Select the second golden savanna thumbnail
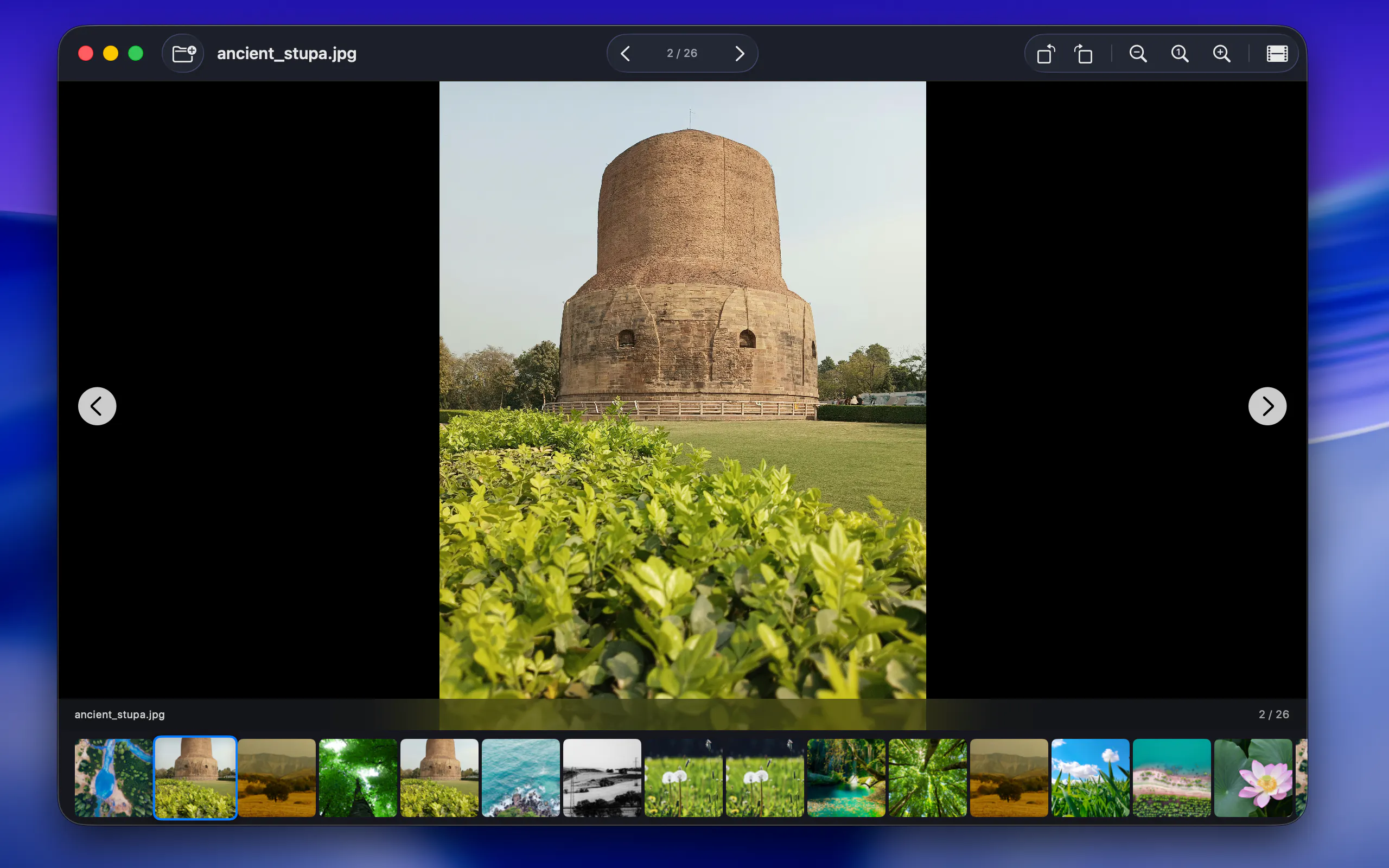This screenshot has width=1389, height=868. (x=1009, y=777)
